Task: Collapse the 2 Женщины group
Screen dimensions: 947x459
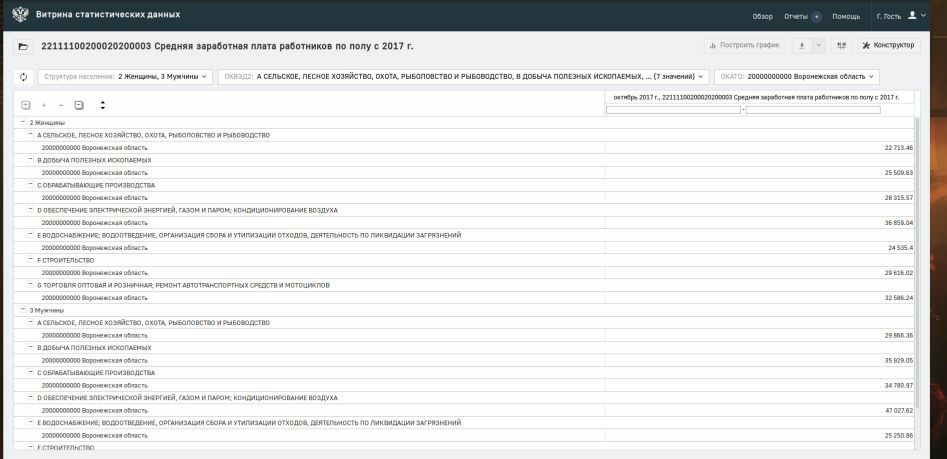Action: 23,122
